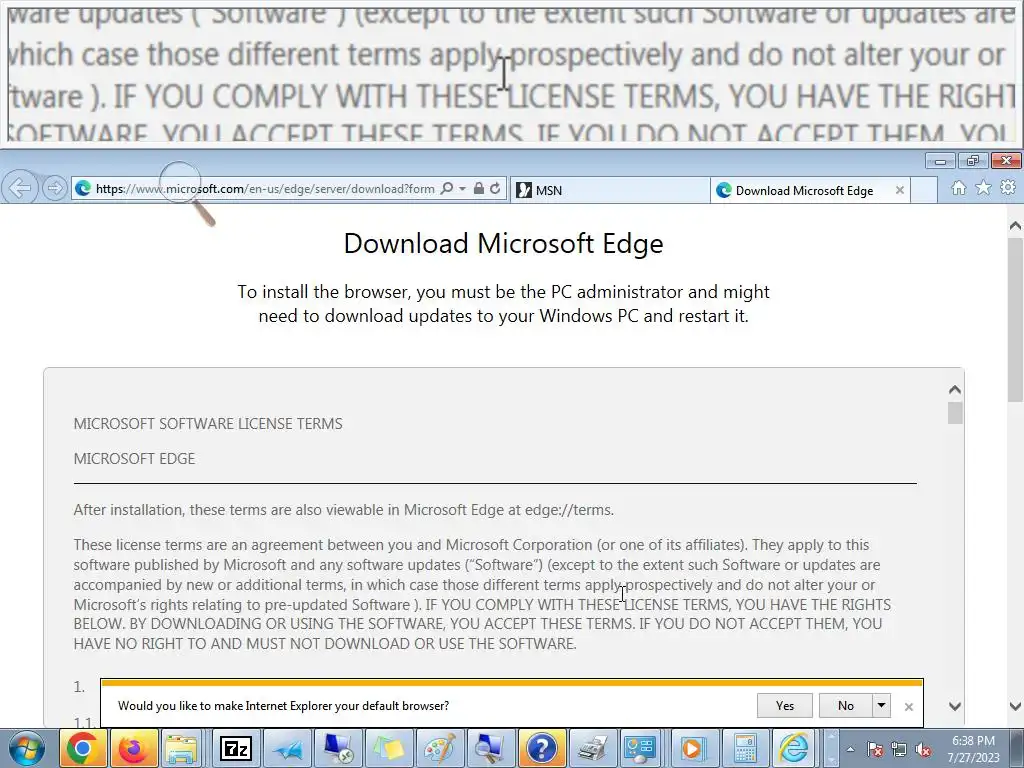Click the muted volume tray icon

pos(923,749)
